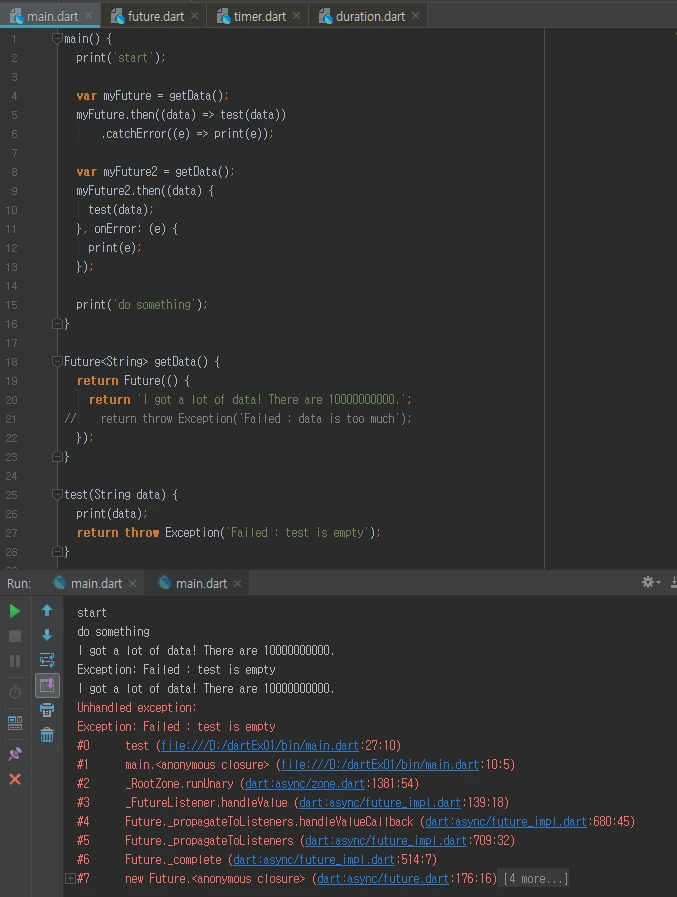Close the run session with the red X
The height and width of the screenshot is (897, 677).
pyautogui.click(x=15, y=779)
